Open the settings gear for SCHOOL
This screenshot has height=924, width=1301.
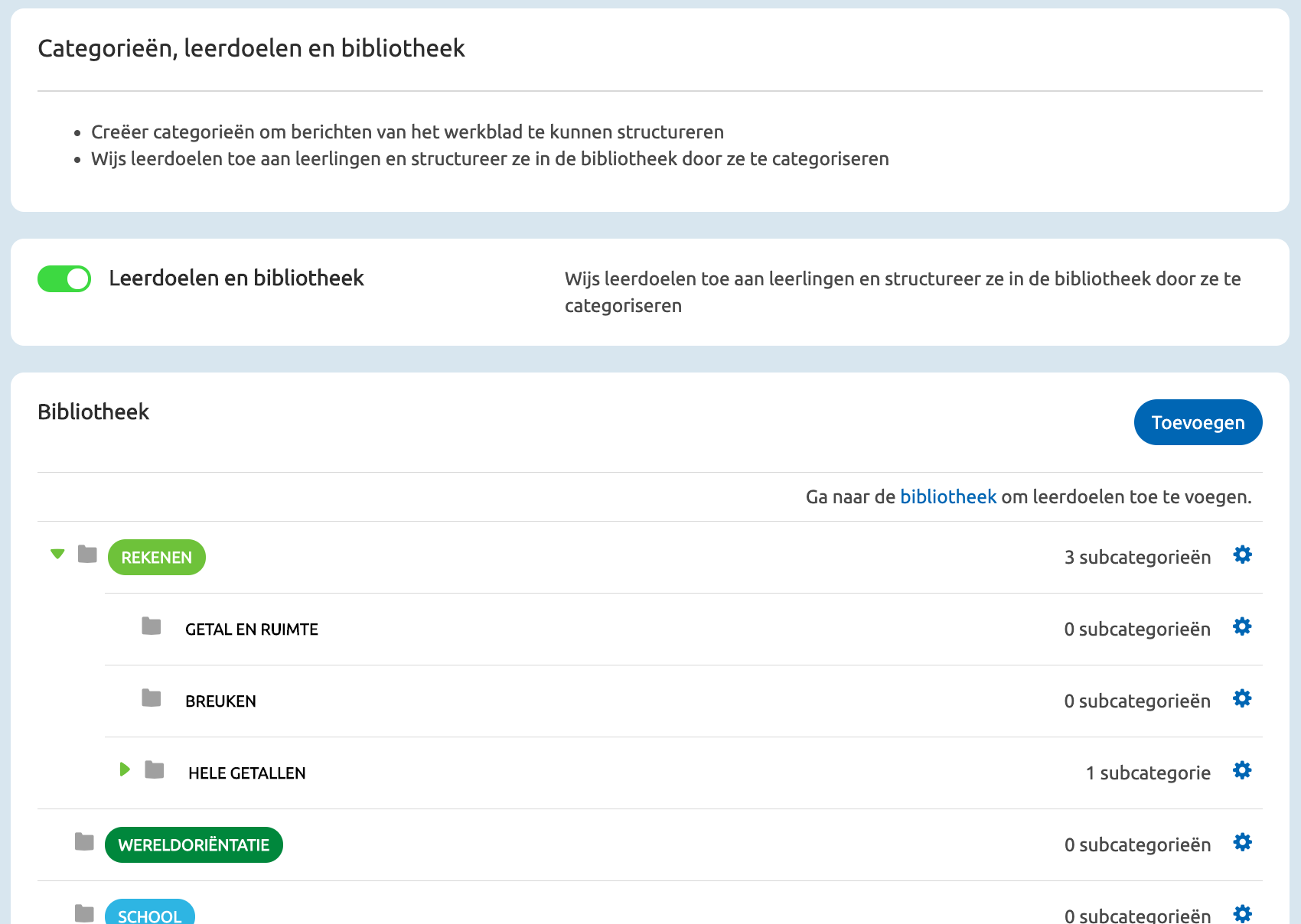pyautogui.click(x=1242, y=913)
